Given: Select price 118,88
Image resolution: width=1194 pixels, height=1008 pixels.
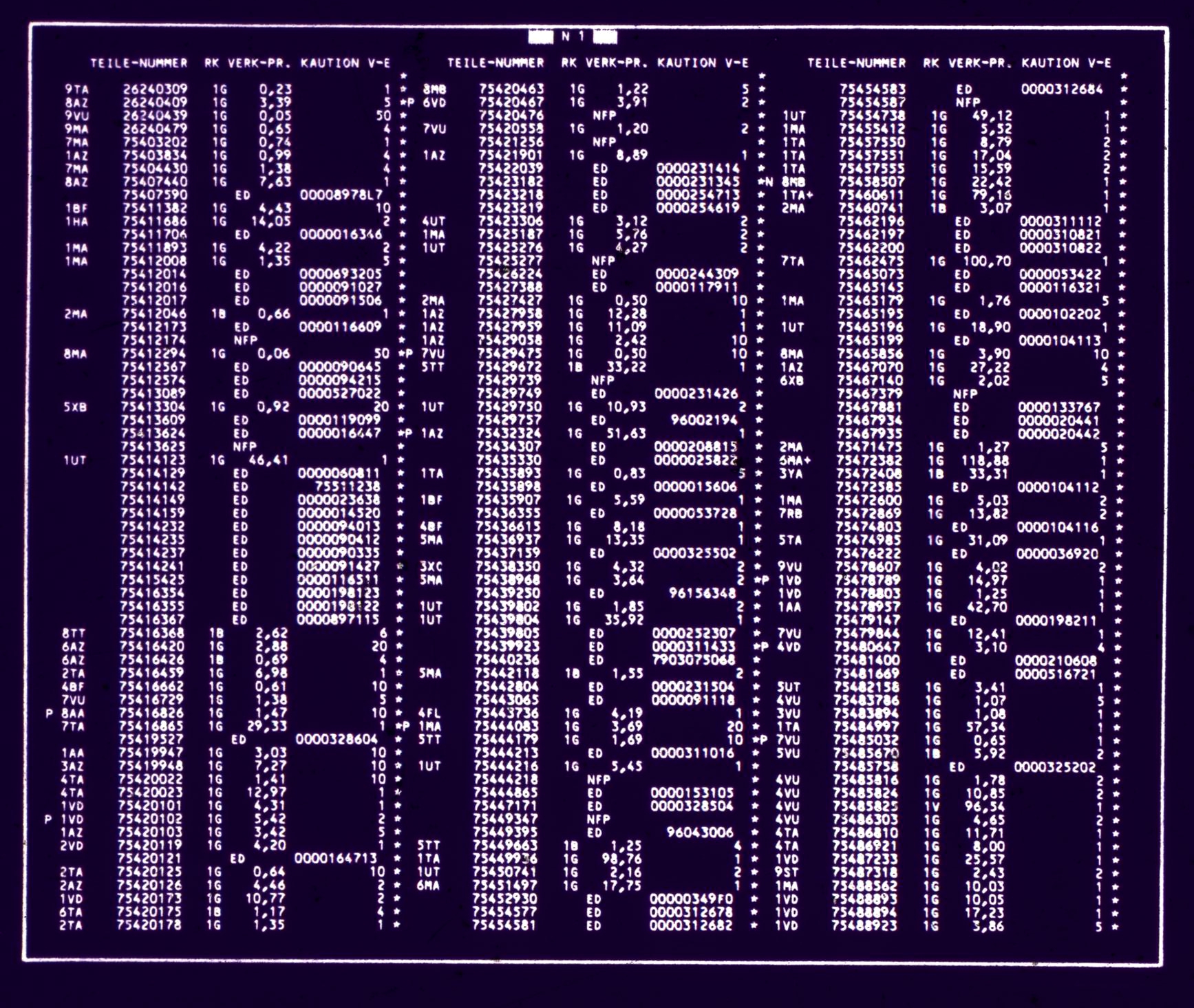Looking at the screenshot, I should pyautogui.click(x=985, y=460).
